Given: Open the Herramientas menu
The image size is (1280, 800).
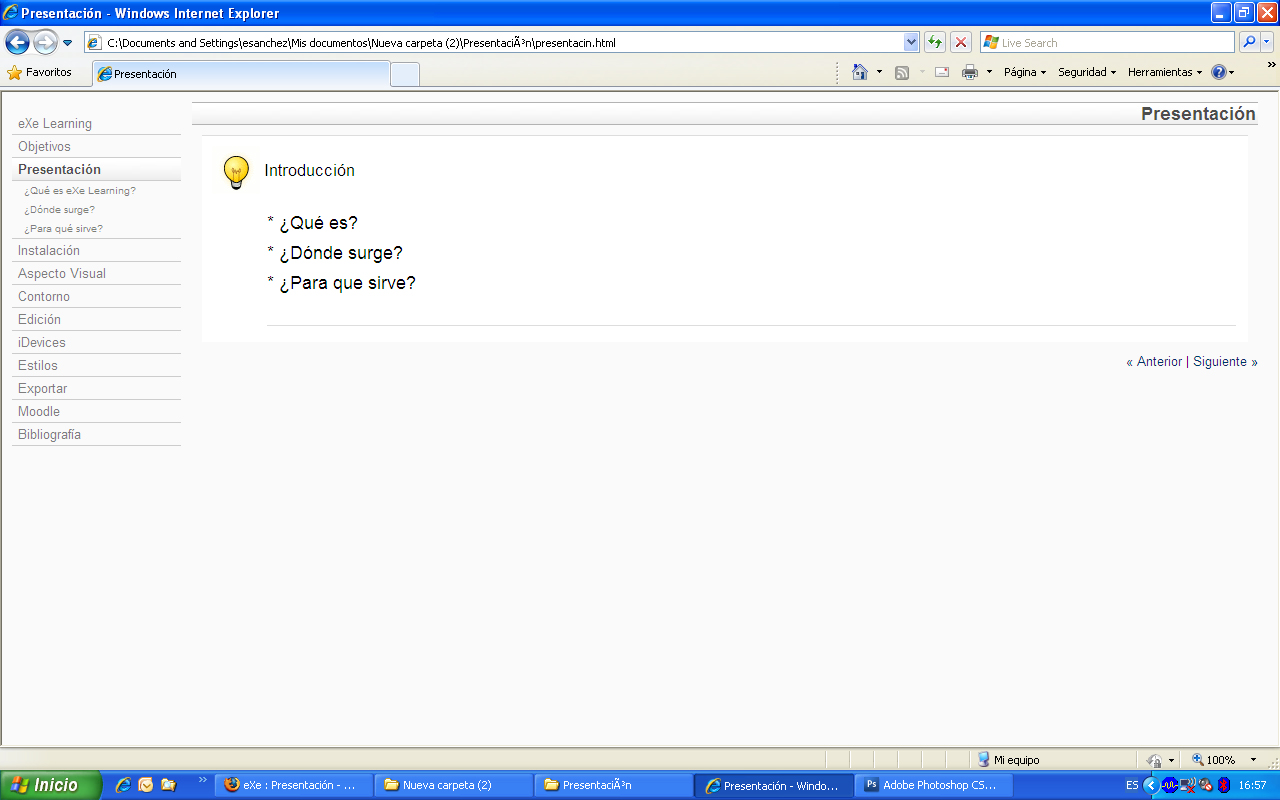Looking at the screenshot, I should pos(1164,72).
